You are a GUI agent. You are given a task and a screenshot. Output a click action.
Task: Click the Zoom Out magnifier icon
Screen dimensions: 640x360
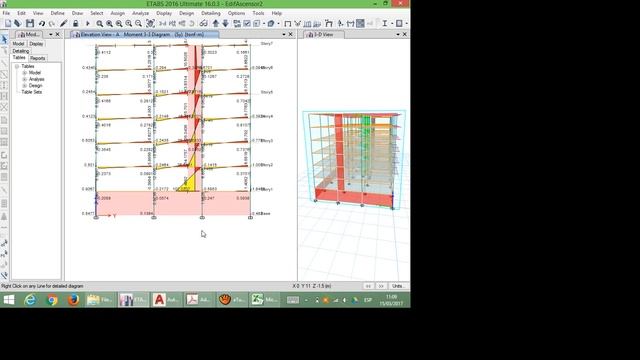138,24
